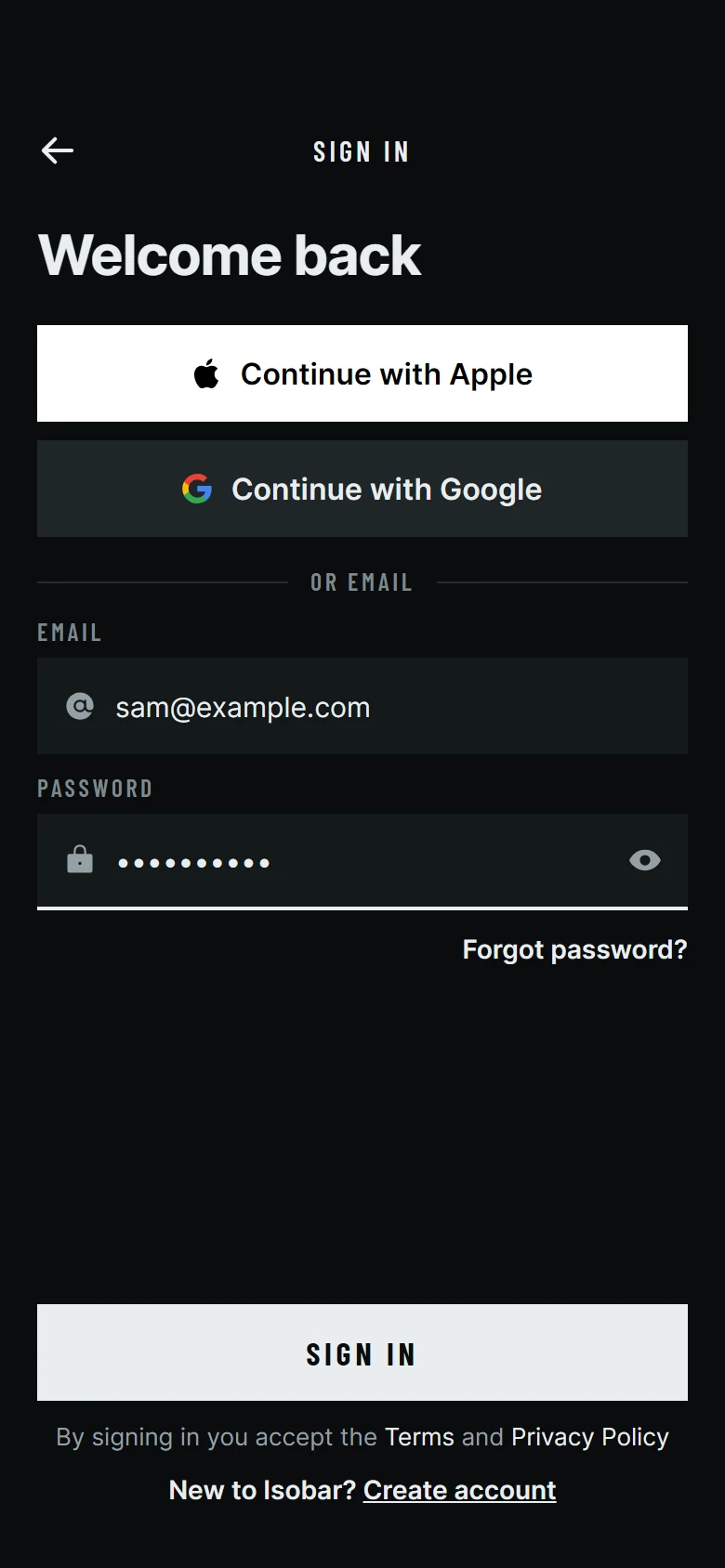Click the Welcome back heading
The image size is (725, 1568).
click(230, 255)
